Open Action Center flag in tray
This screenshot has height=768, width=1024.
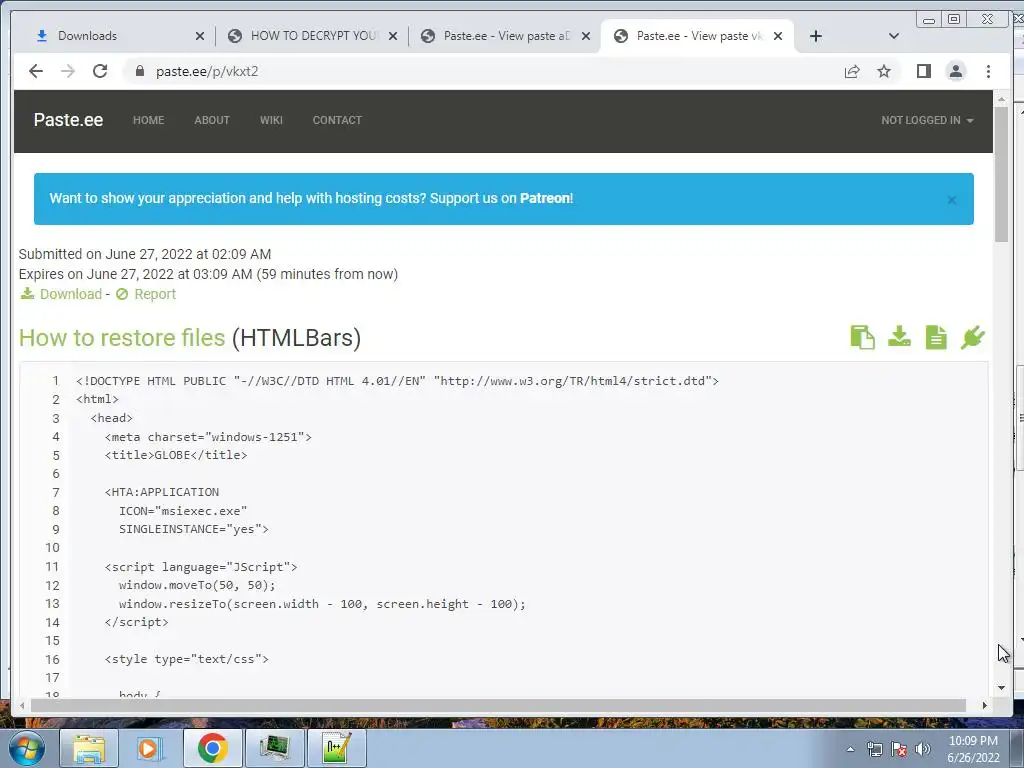click(899, 749)
